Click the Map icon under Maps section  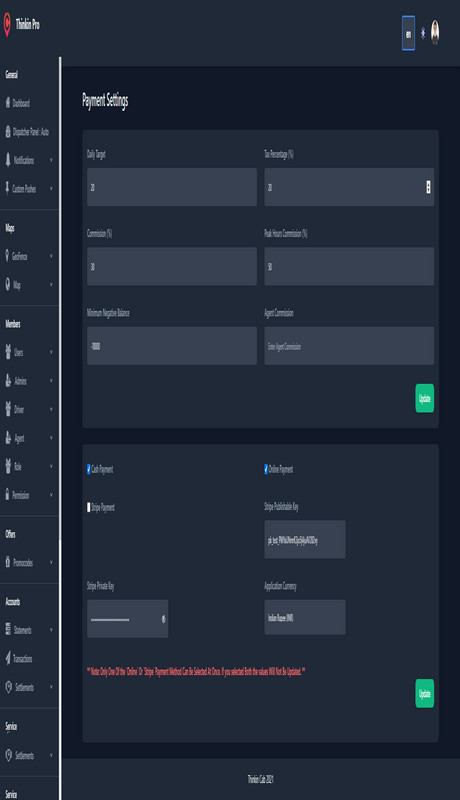(8, 285)
